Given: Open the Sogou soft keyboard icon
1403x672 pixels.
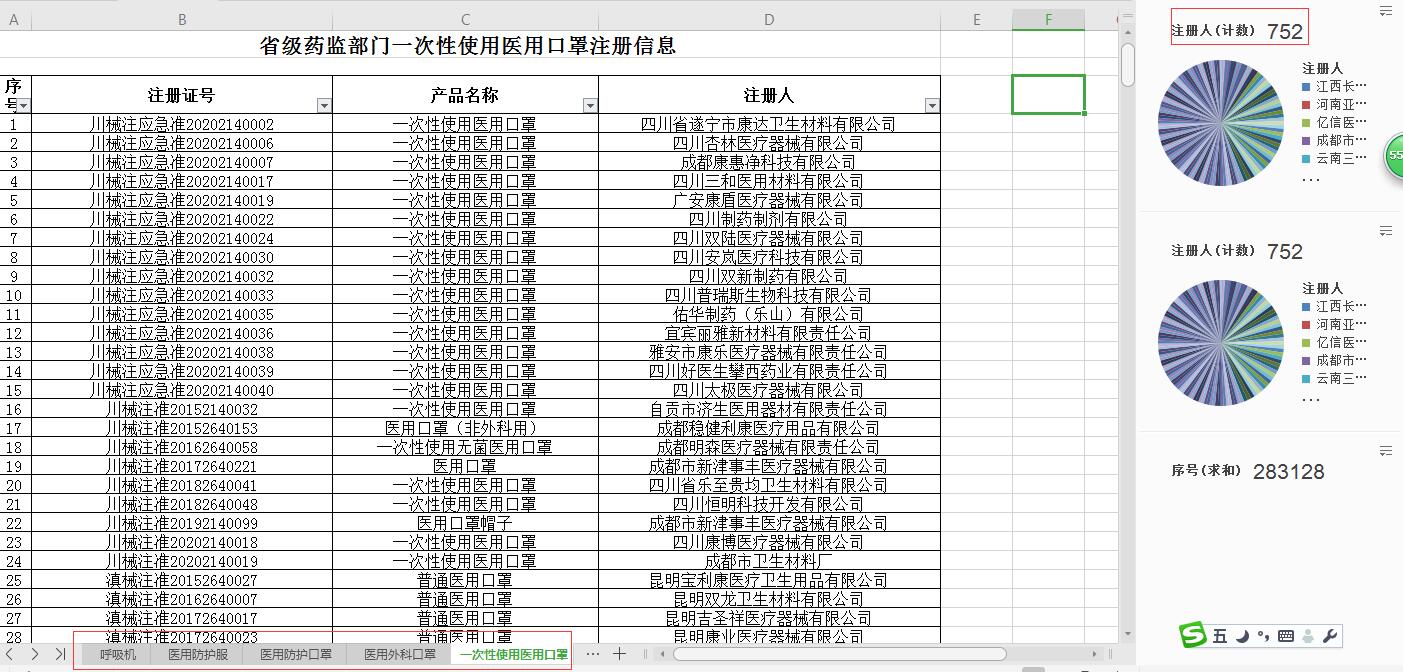Looking at the screenshot, I should (1286, 635).
